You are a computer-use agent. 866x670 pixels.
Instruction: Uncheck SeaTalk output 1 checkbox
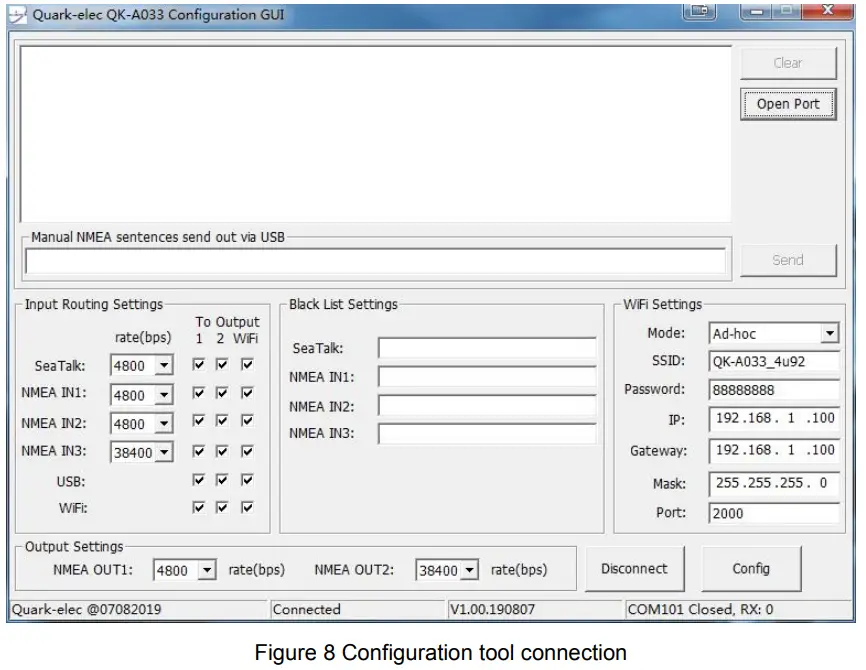point(200,364)
